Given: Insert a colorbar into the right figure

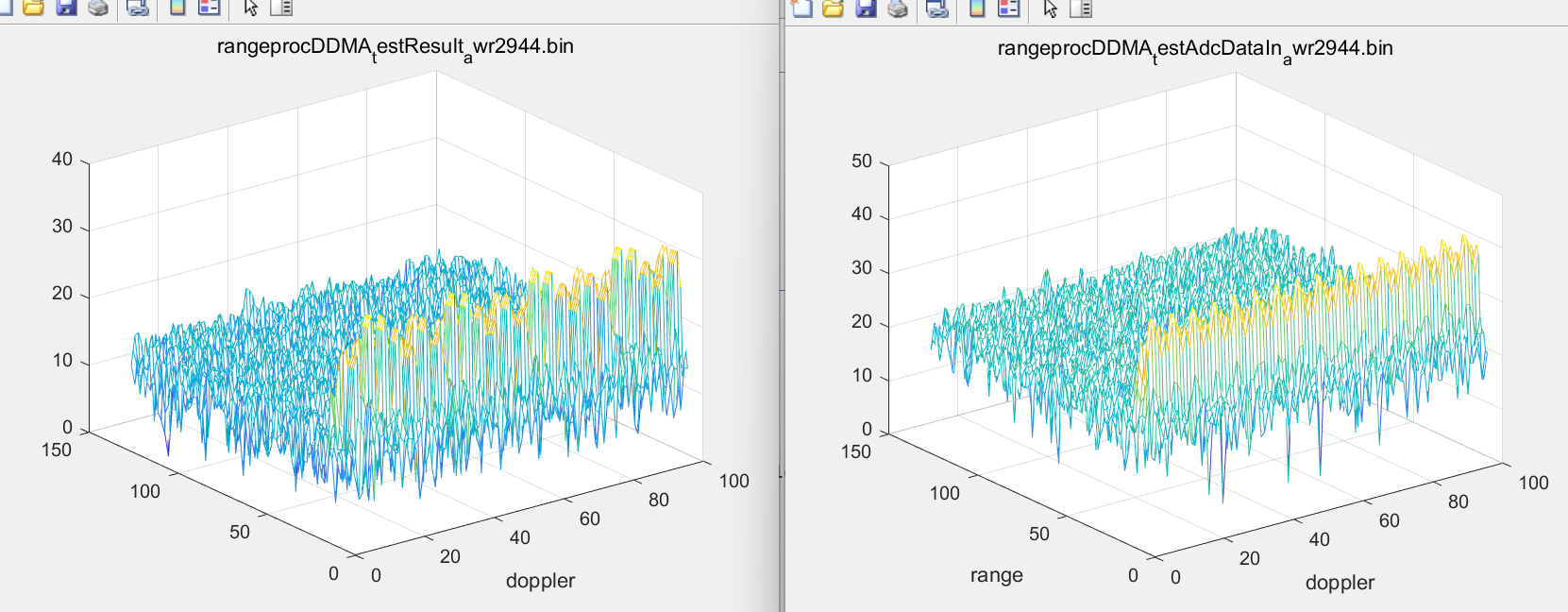Looking at the screenshot, I should point(977,8).
